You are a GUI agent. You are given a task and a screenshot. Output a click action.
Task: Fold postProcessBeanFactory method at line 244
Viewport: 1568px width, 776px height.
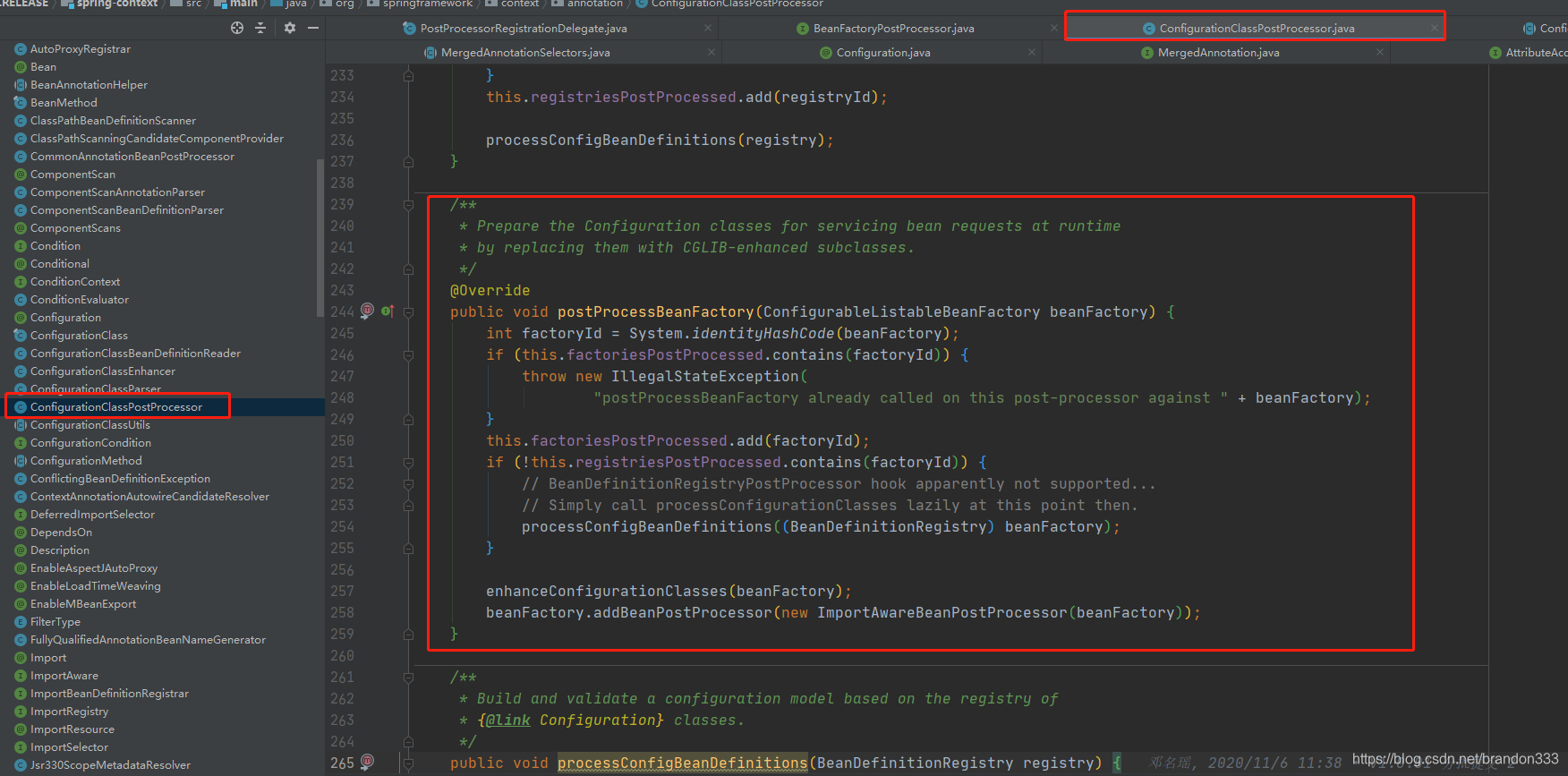point(408,312)
